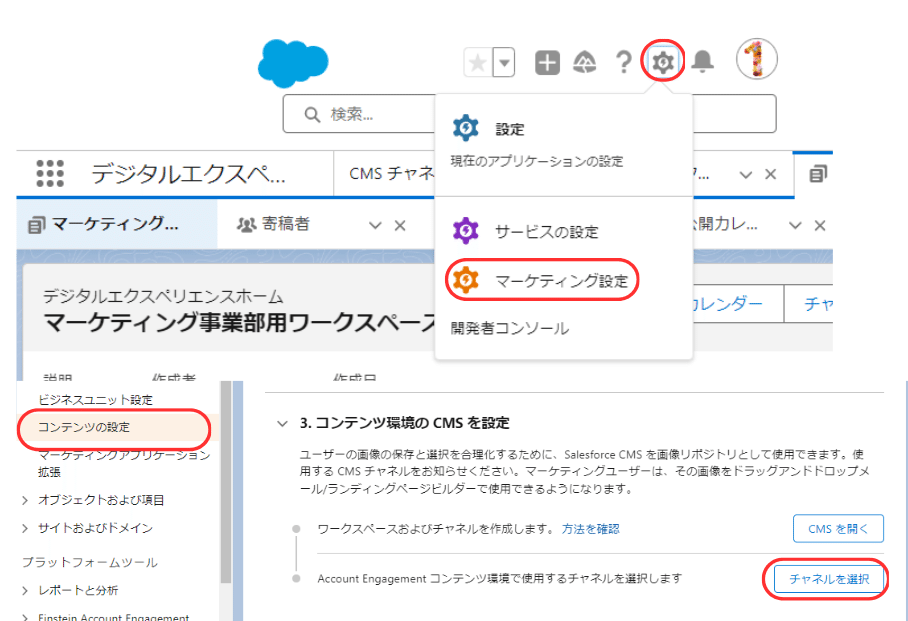908x621 pixels.
Task: Select マーケティング設定 menu entry
Action: (x=563, y=281)
